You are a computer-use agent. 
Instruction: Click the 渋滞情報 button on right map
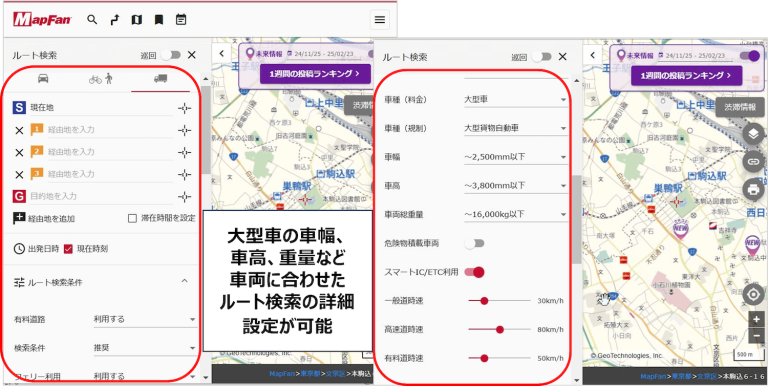point(740,107)
